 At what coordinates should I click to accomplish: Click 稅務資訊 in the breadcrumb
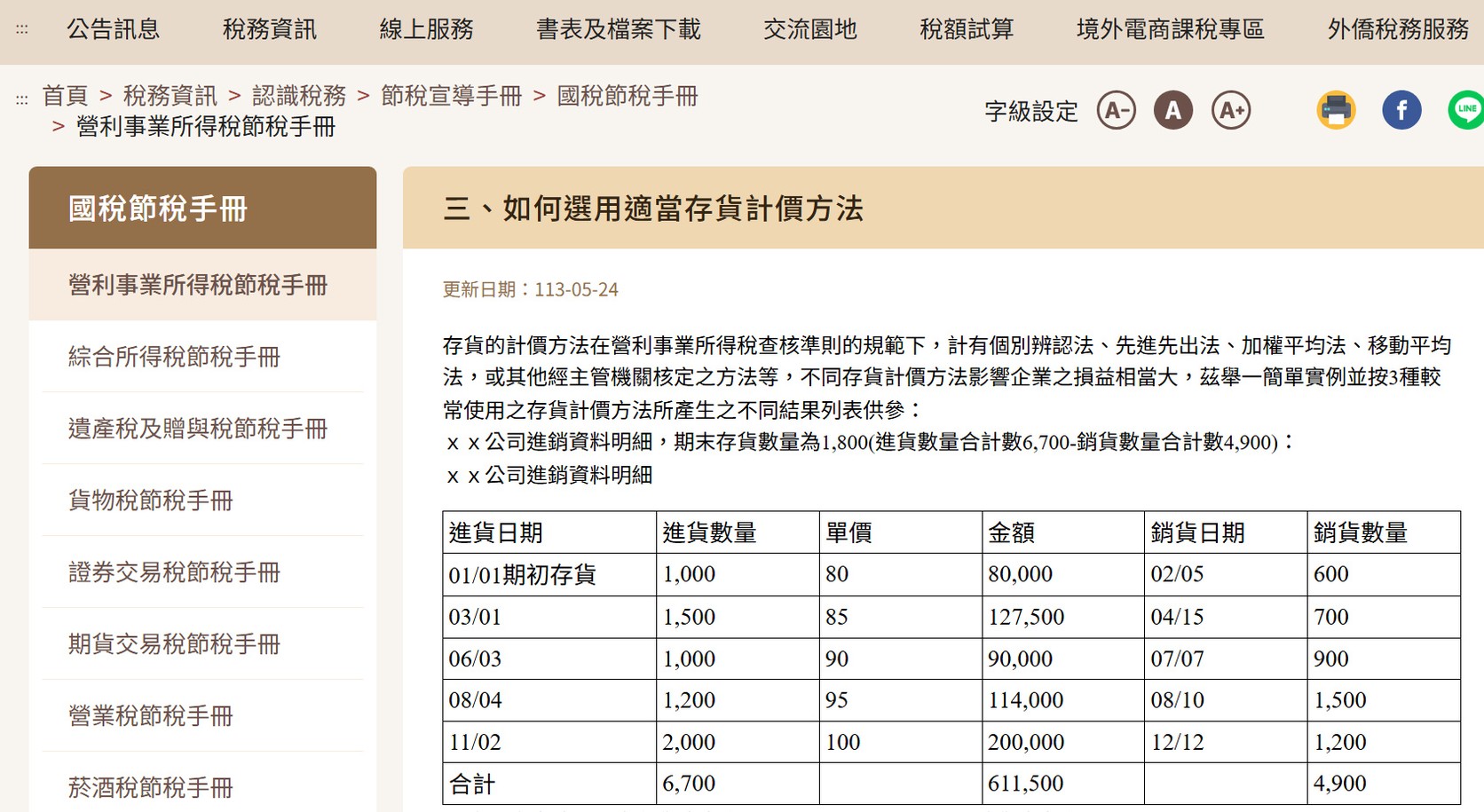pyautogui.click(x=170, y=96)
